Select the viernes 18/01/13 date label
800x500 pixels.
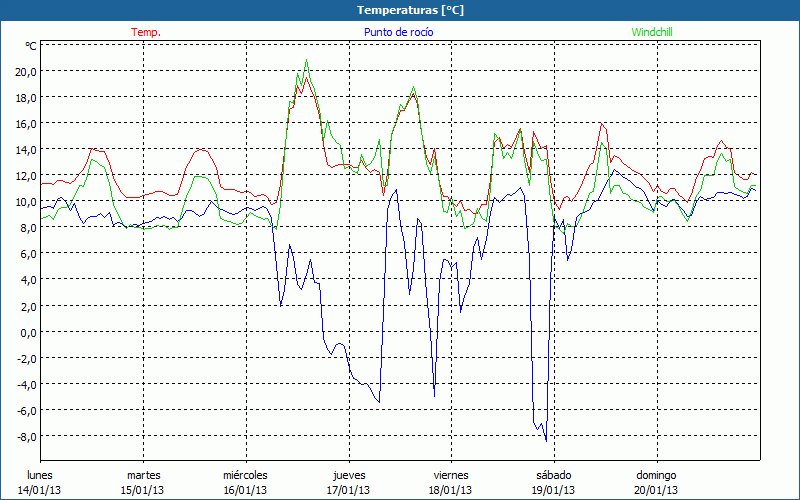click(451, 482)
